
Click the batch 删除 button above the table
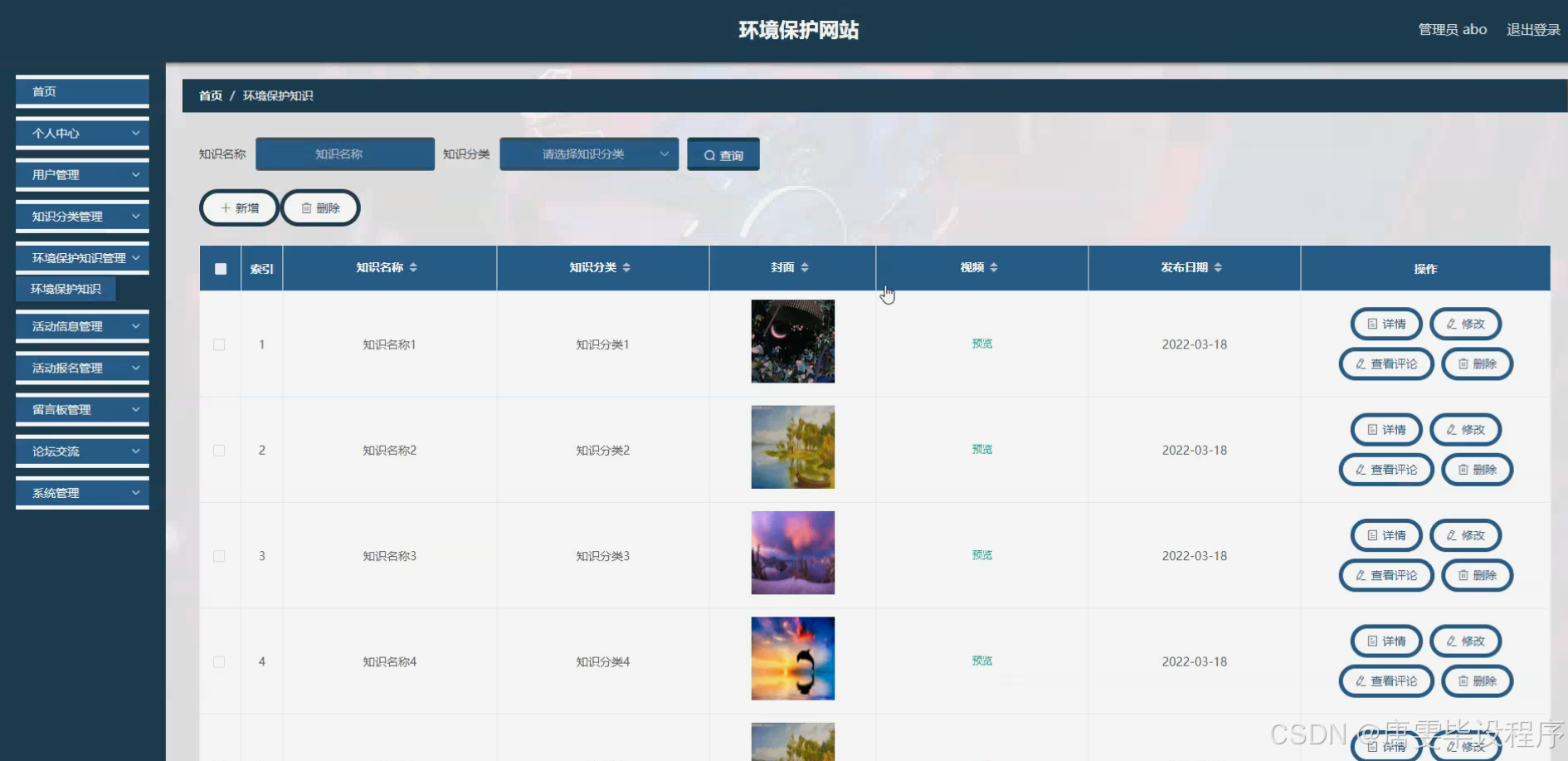[x=320, y=207]
